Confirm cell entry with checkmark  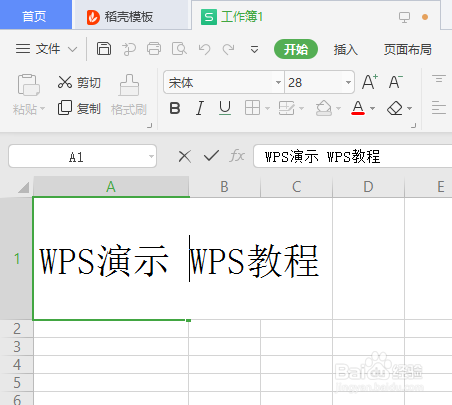pyautogui.click(x=211, y=156)
